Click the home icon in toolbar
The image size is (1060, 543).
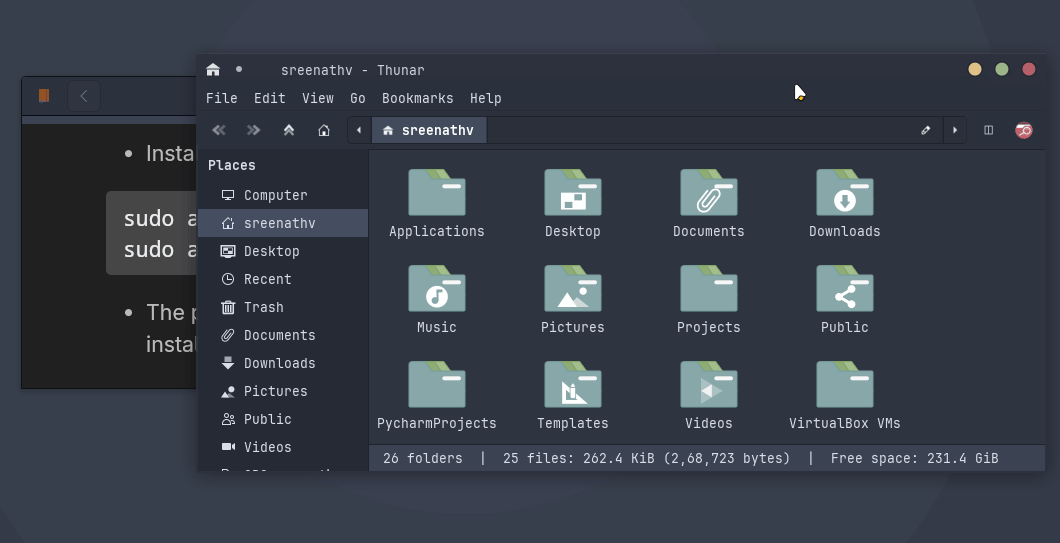pyautogui.click(x=324, y=130)
